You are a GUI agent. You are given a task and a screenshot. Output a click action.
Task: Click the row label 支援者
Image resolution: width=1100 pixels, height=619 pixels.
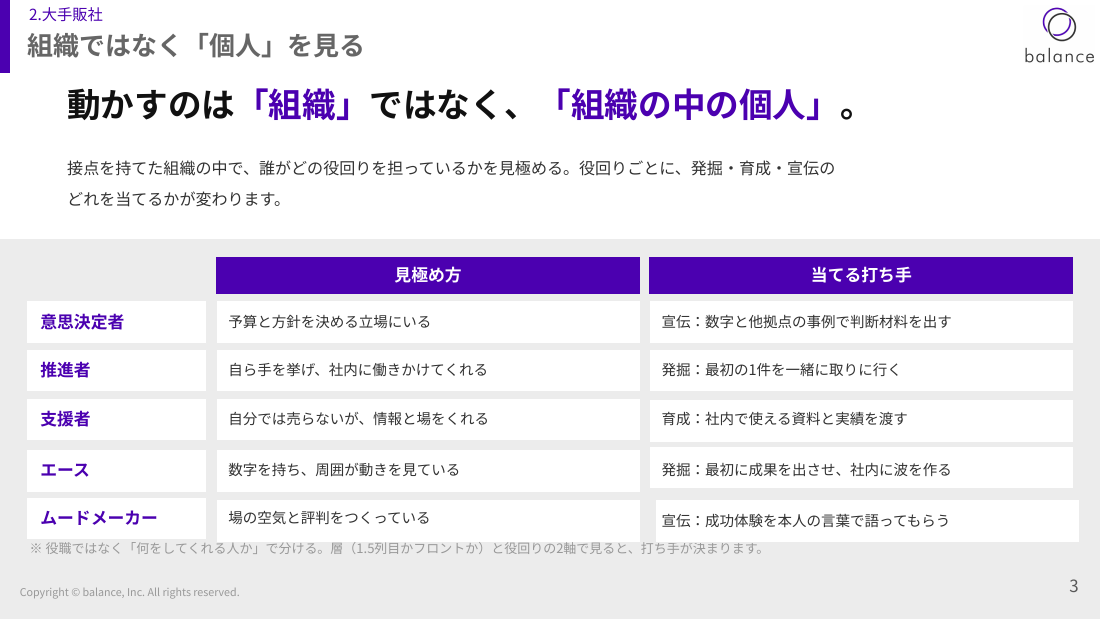[x=116, y=419]
